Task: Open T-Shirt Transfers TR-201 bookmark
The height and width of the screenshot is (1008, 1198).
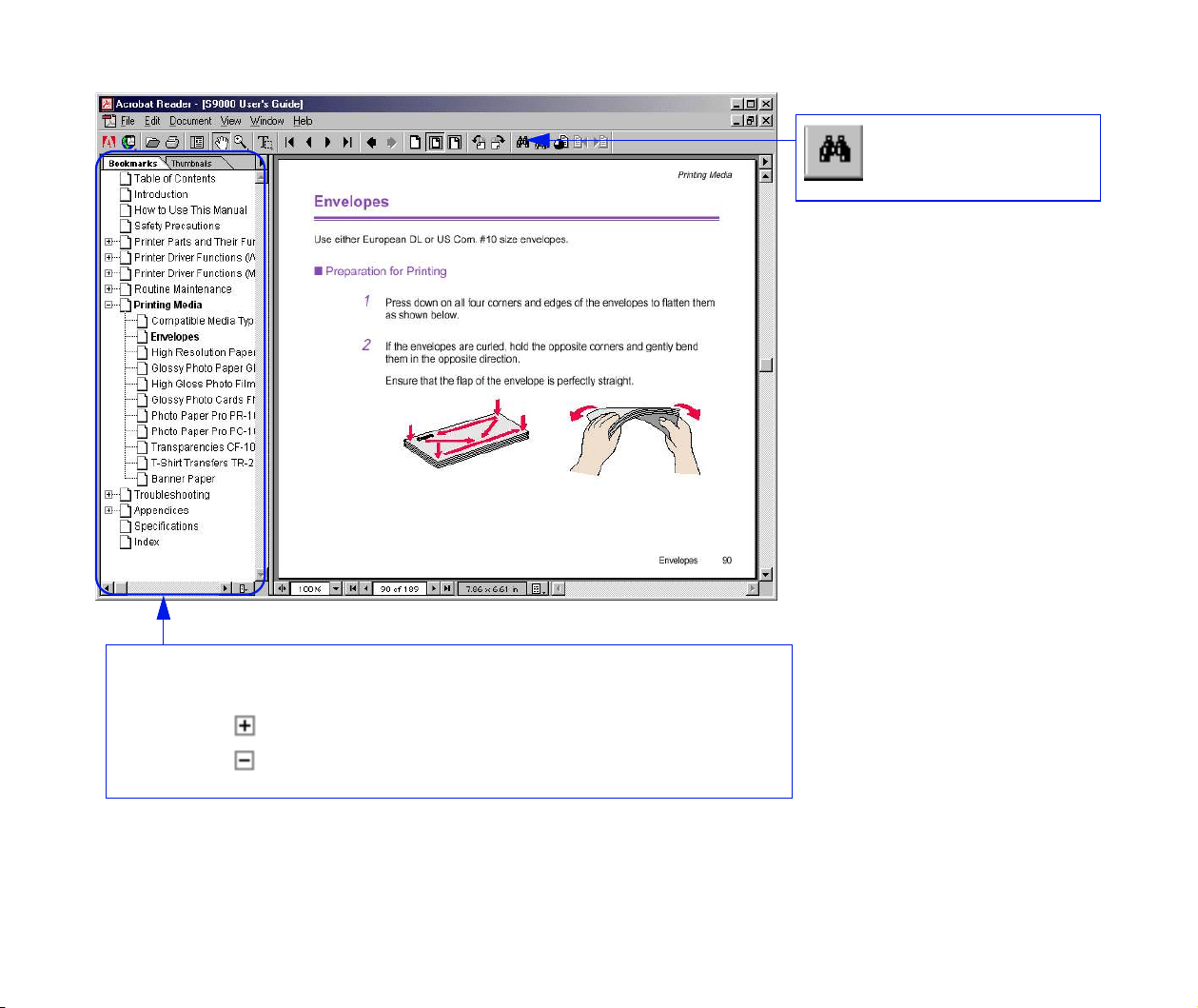Action: pyautogui.click(x=202, y=464)
